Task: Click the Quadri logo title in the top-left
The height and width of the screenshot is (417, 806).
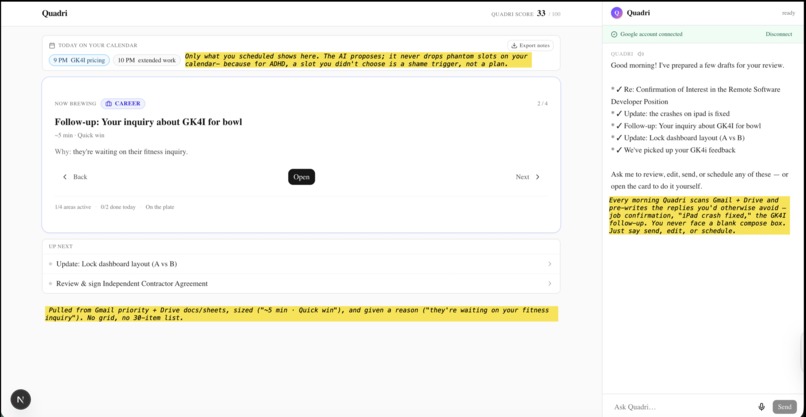Action: [x=54, y=13]
